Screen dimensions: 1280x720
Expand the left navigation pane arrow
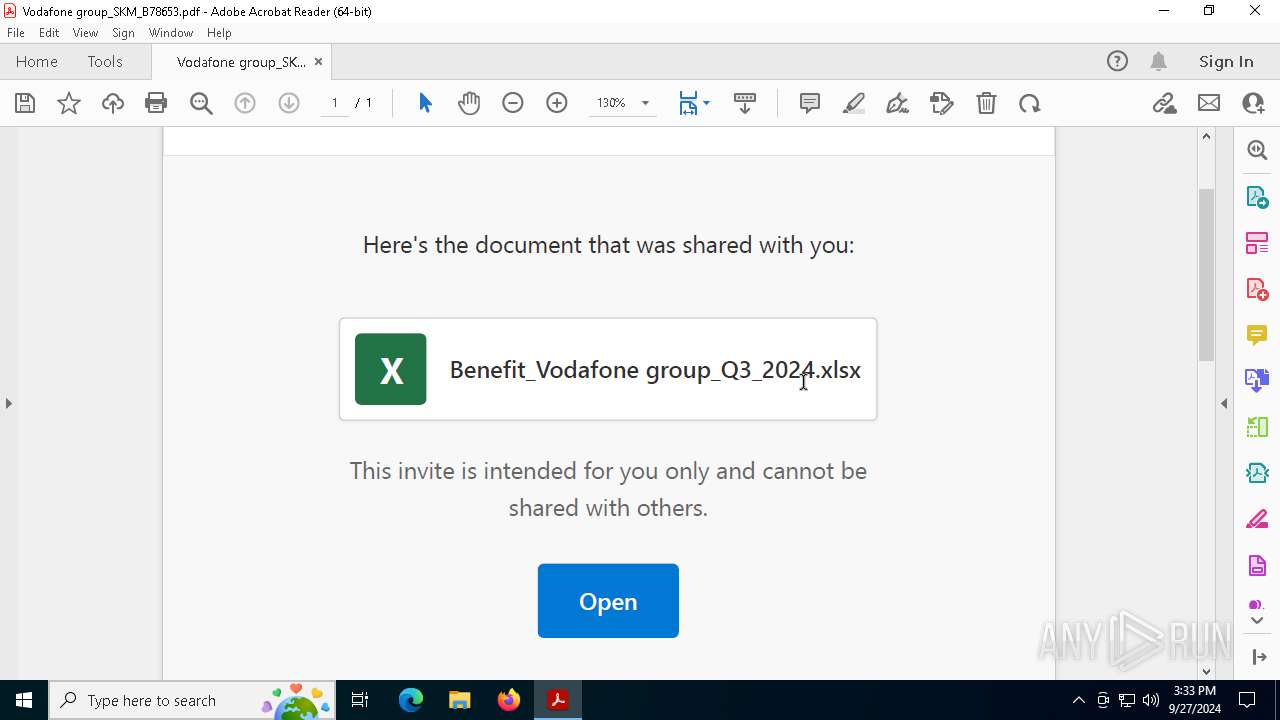(8, 403)
